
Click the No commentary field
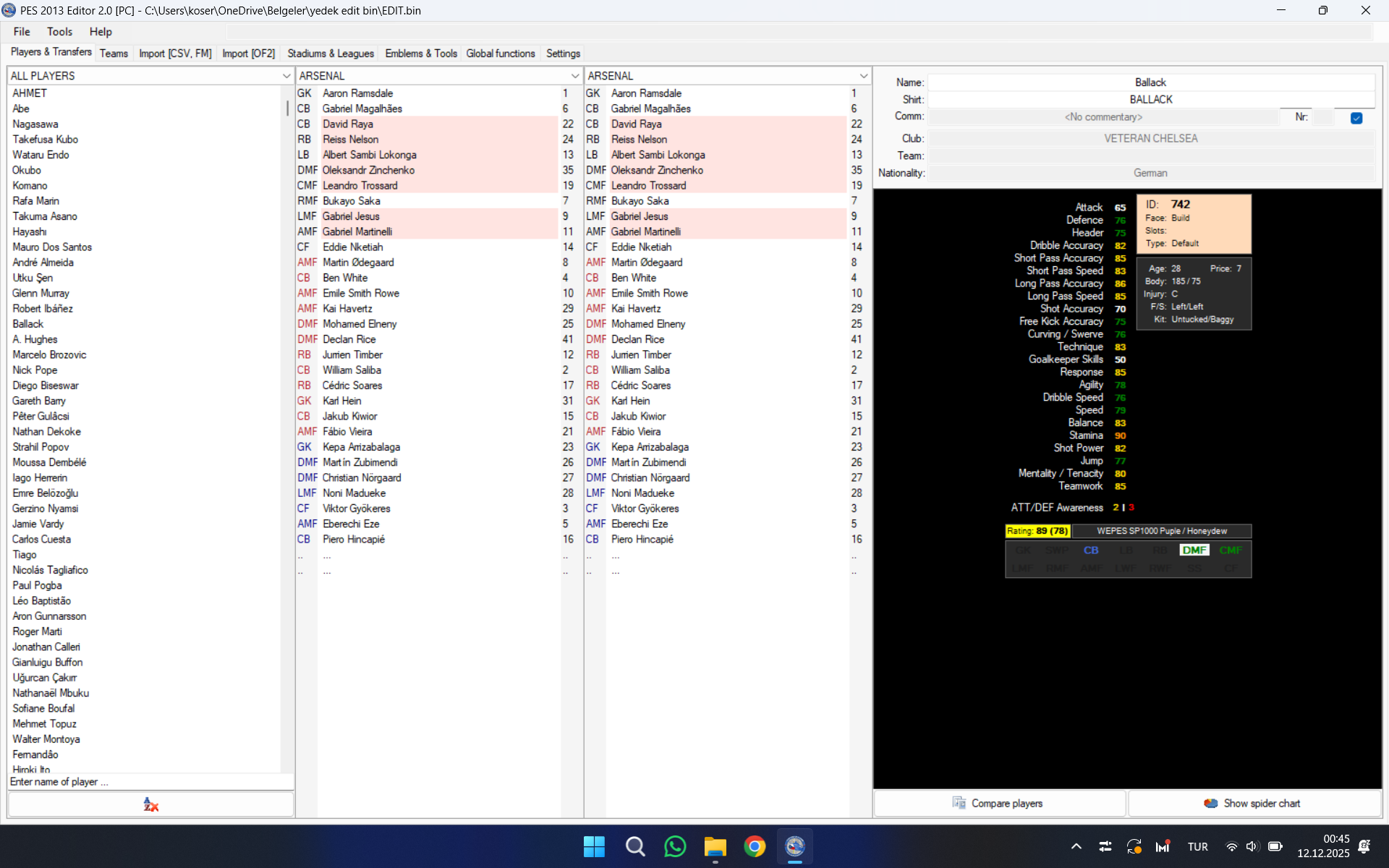[x=1103, y=117]
